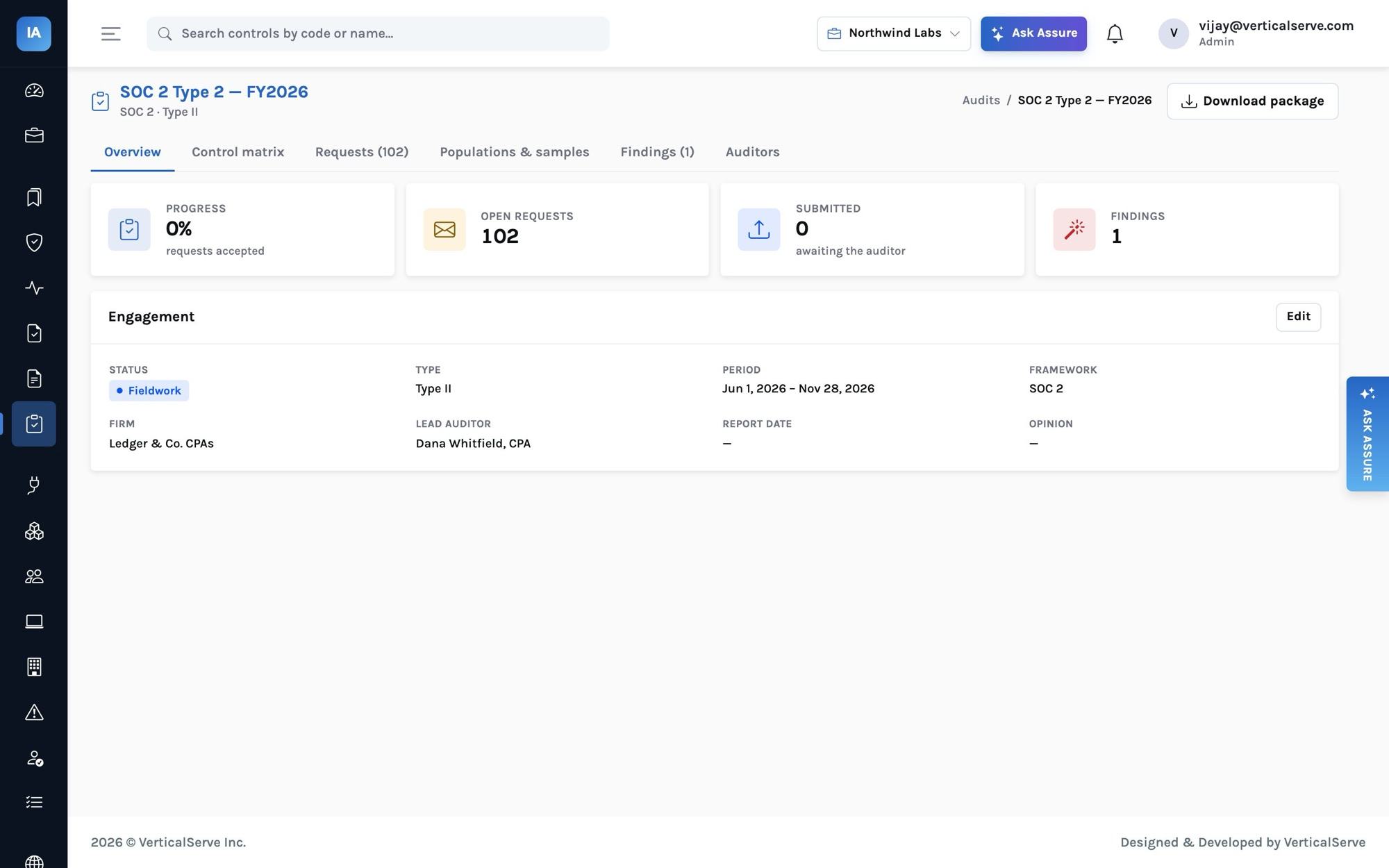Image resolution: width=1389 pixels, height=868 pixels.
Task: Open the user verified sidebar icon
Action: [x=34, y=758]
